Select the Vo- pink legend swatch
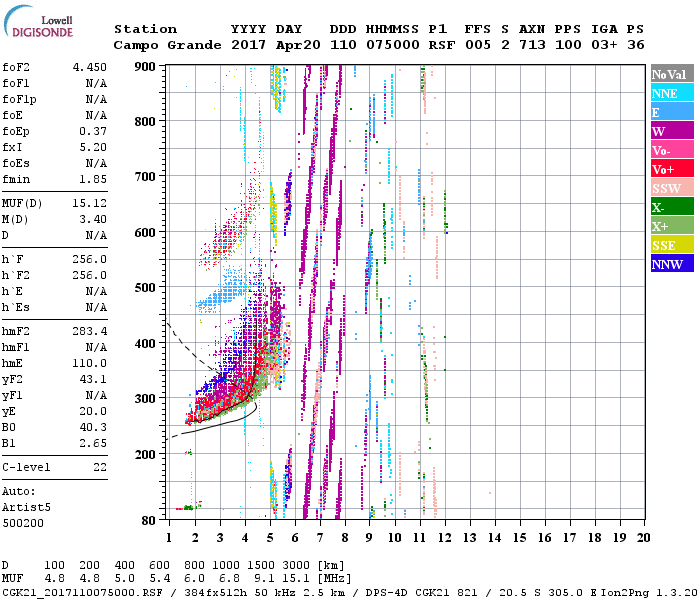 point(672,150)
